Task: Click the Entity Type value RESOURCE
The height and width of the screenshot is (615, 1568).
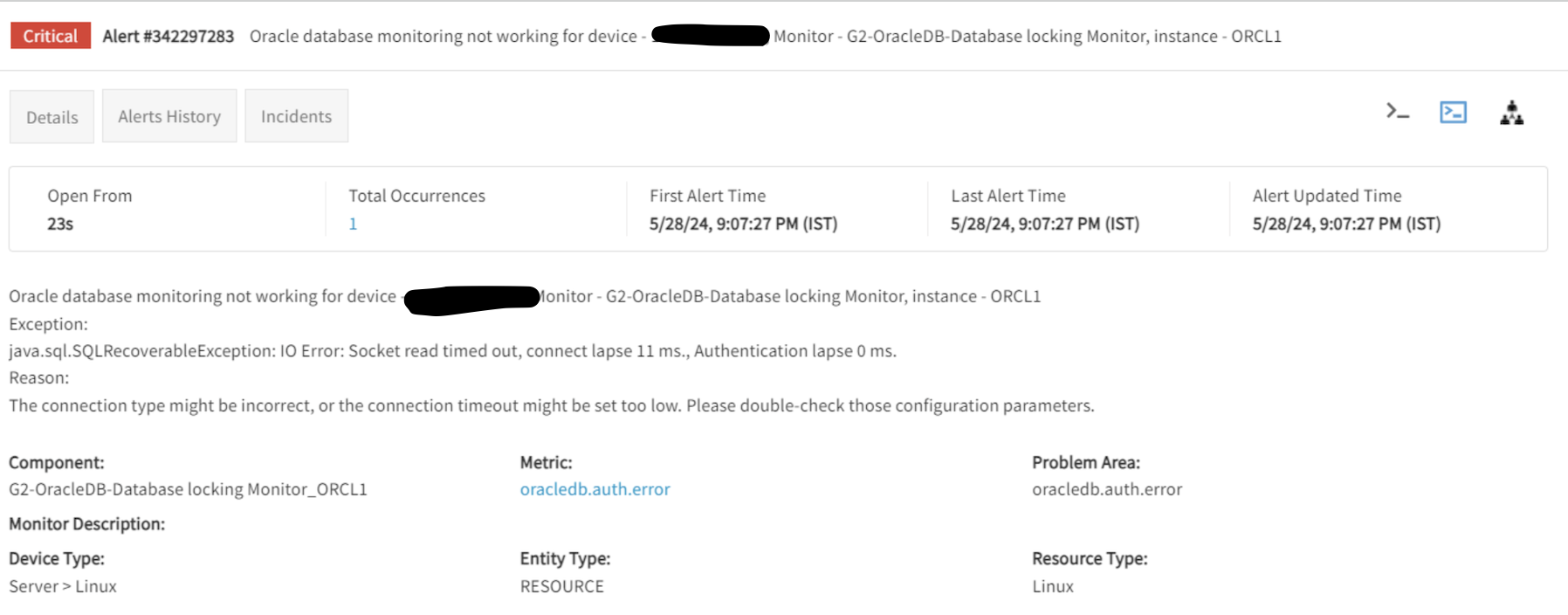Action: coord(561,586)
